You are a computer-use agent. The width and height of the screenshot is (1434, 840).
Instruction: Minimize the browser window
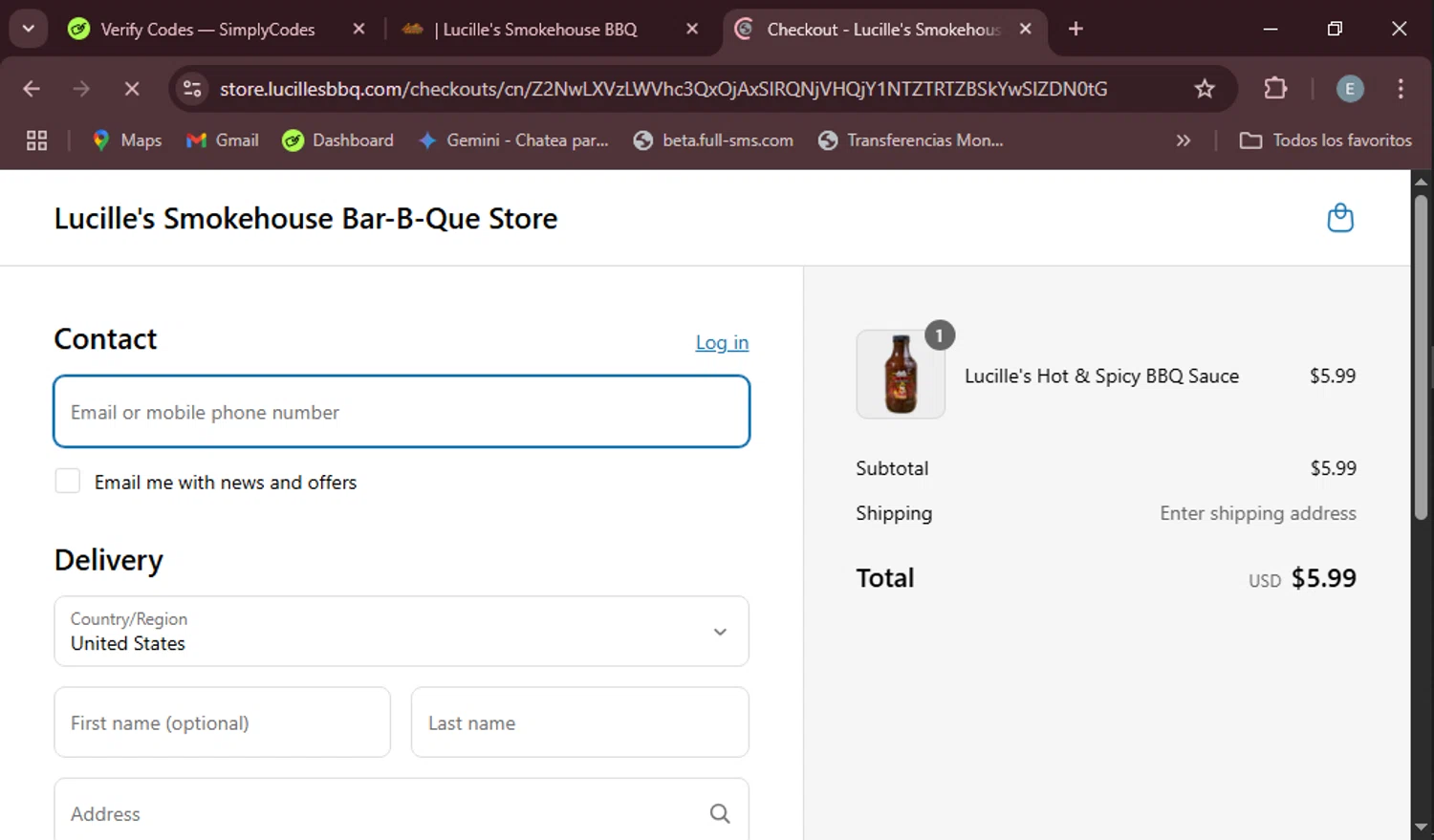tap(1271, 29)
